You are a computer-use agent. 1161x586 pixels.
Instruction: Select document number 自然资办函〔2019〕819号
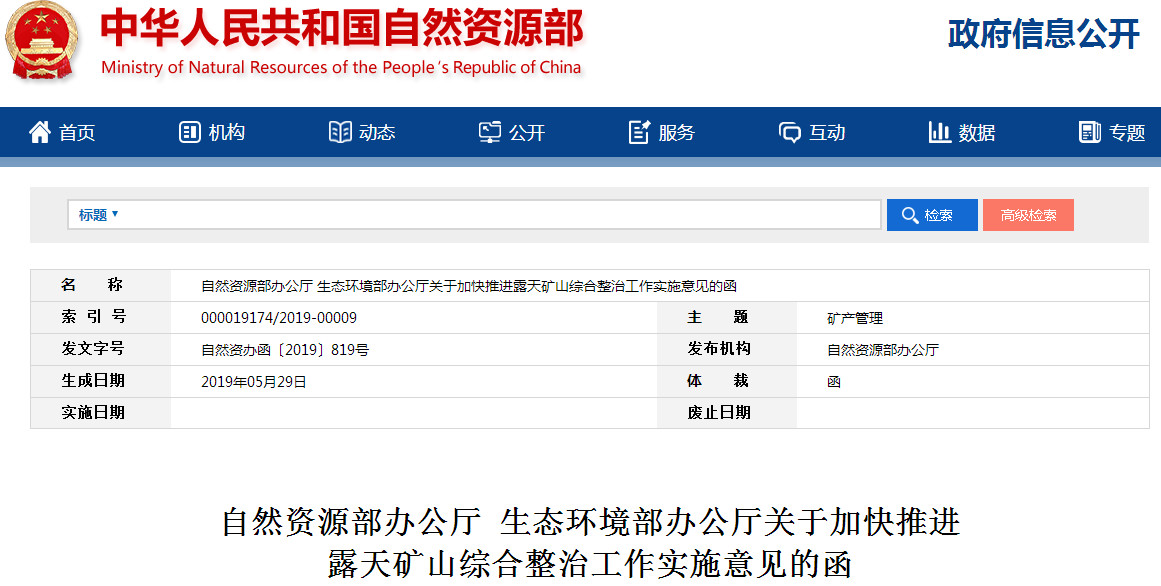285,350
